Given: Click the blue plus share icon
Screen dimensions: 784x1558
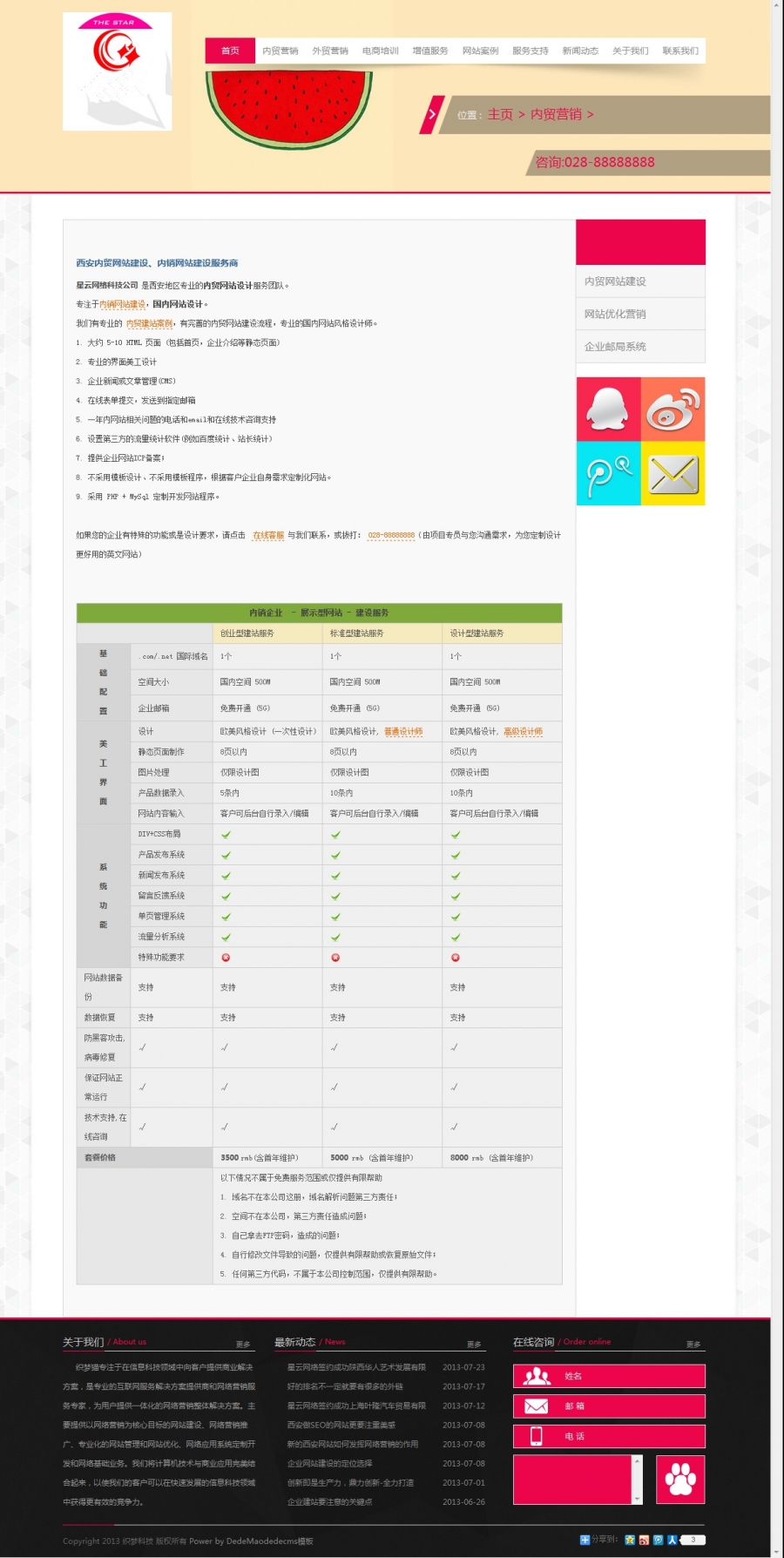Looking at the screenshot, I should coord(585,1540).
